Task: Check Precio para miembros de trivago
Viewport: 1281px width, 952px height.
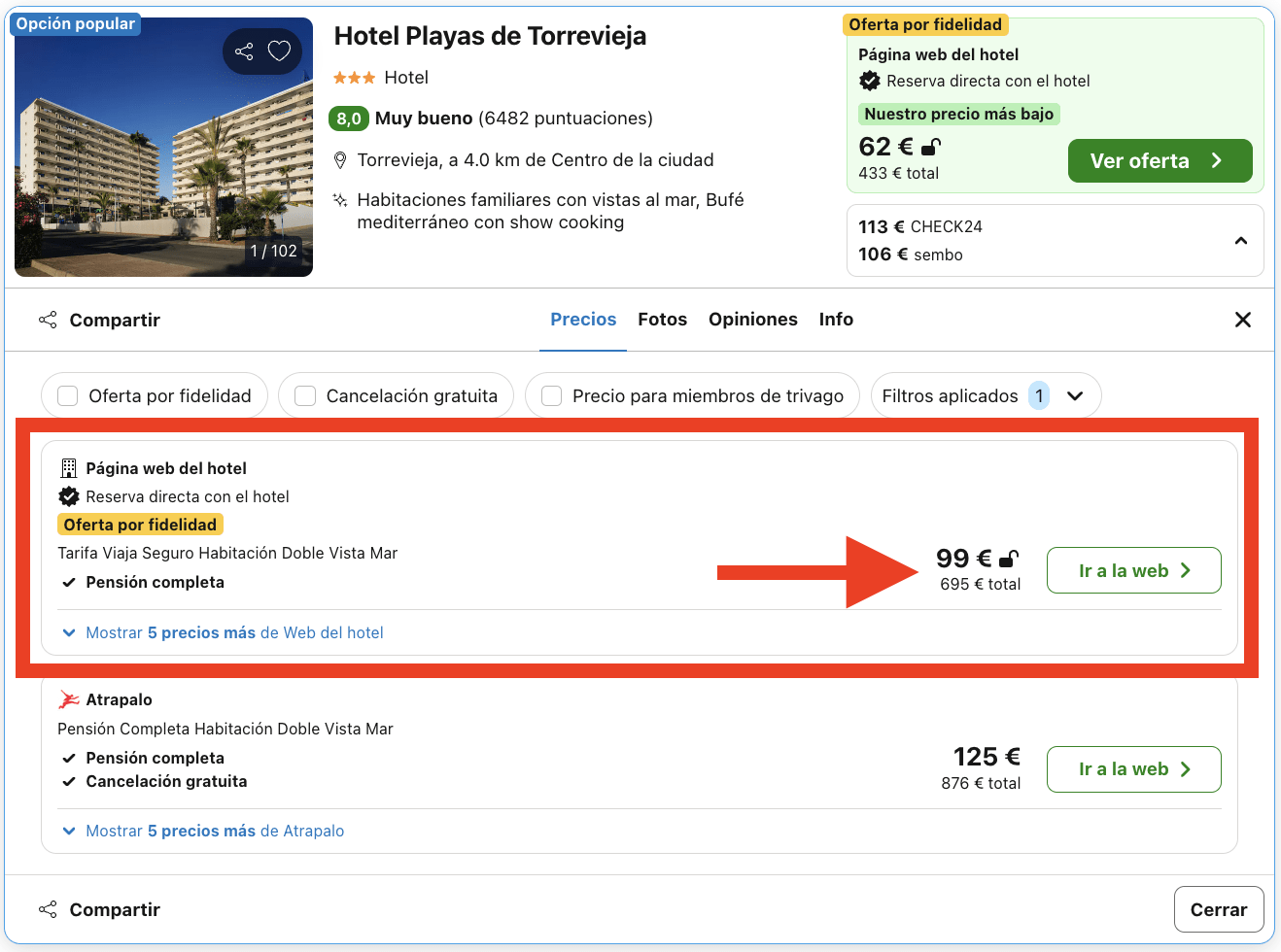Action: click(x=552, y=396)
